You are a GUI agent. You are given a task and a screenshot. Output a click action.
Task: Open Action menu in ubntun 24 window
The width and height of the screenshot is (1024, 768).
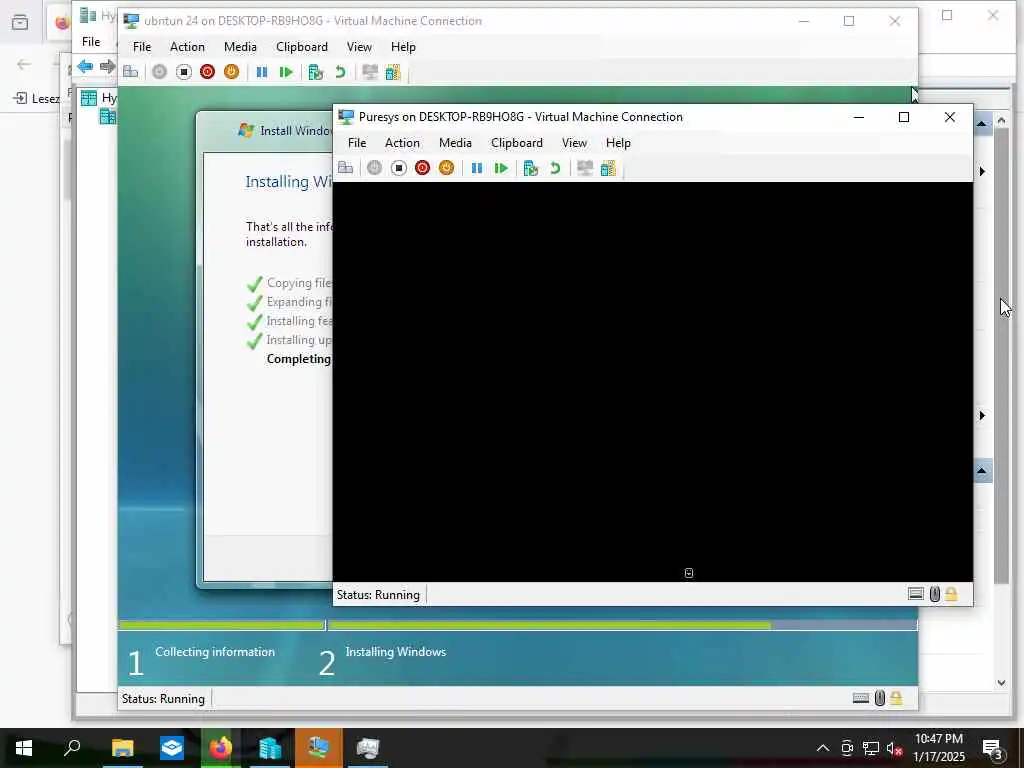187,46
